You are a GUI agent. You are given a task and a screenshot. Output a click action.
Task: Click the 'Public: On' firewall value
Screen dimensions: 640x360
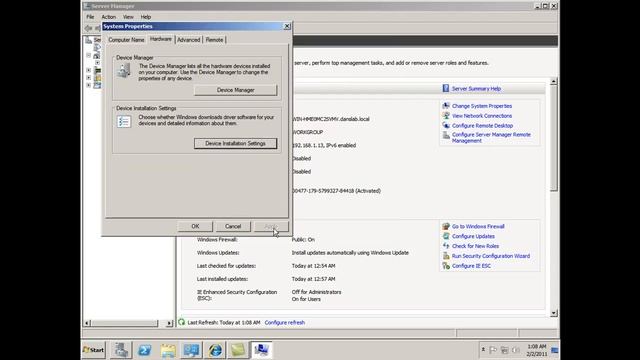pos(303,240)
